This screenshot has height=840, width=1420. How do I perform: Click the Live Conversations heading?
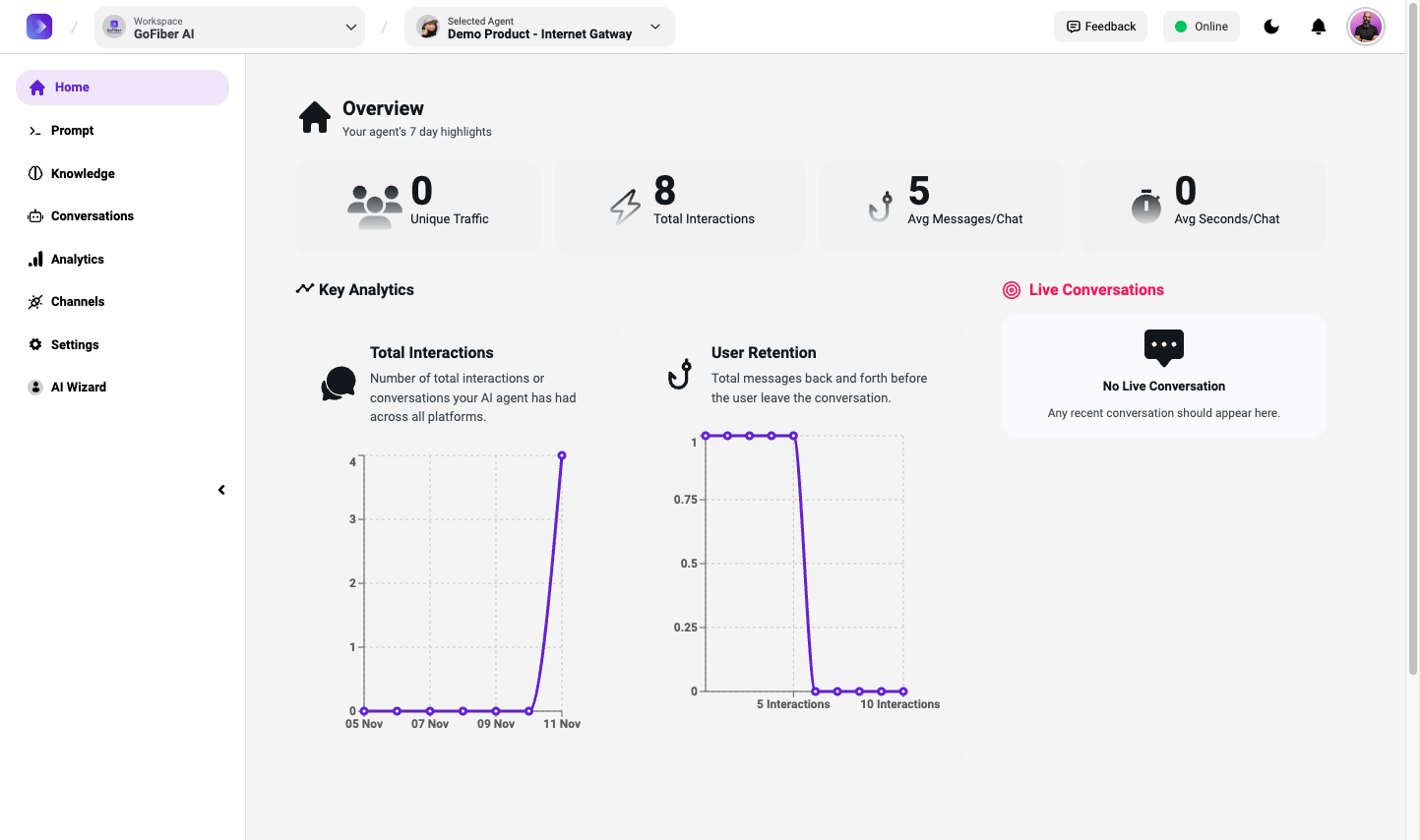coord(1096,290)
